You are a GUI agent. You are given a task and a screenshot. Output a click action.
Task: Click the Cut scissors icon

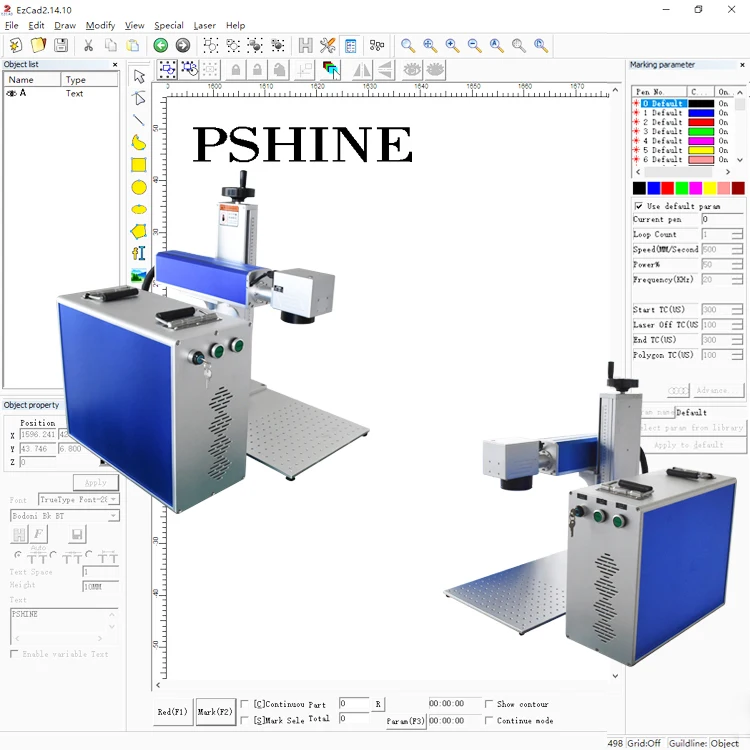88,45
